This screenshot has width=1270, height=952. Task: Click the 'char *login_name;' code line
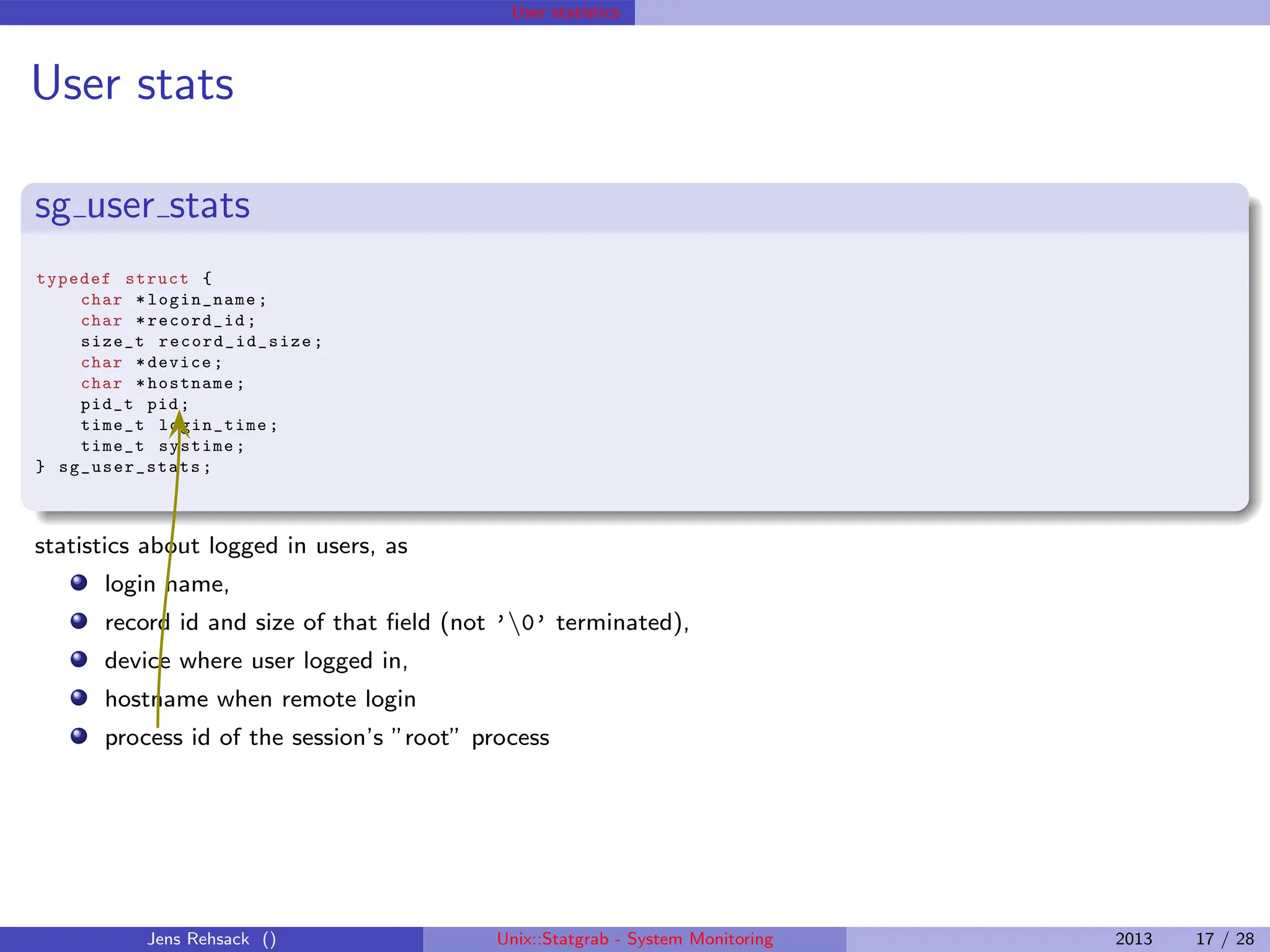coord(174,300)
